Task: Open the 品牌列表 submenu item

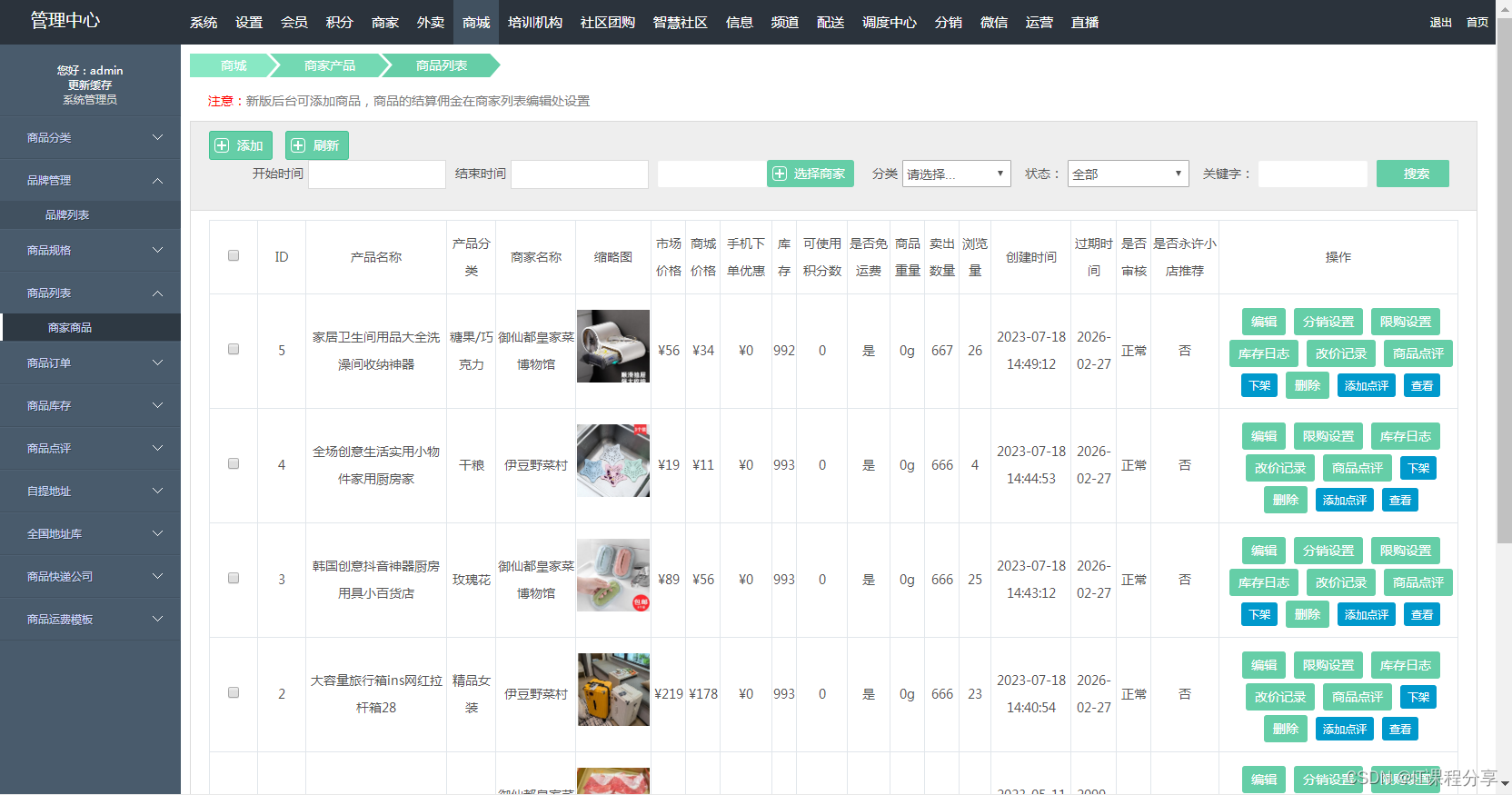Action: 90,215
